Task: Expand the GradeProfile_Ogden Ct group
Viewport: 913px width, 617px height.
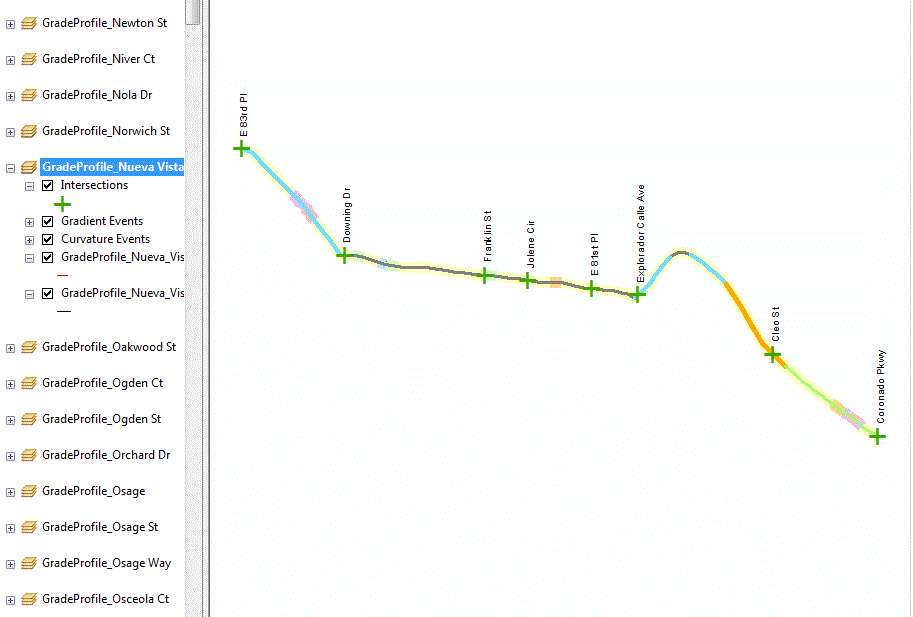Action: 10,385
